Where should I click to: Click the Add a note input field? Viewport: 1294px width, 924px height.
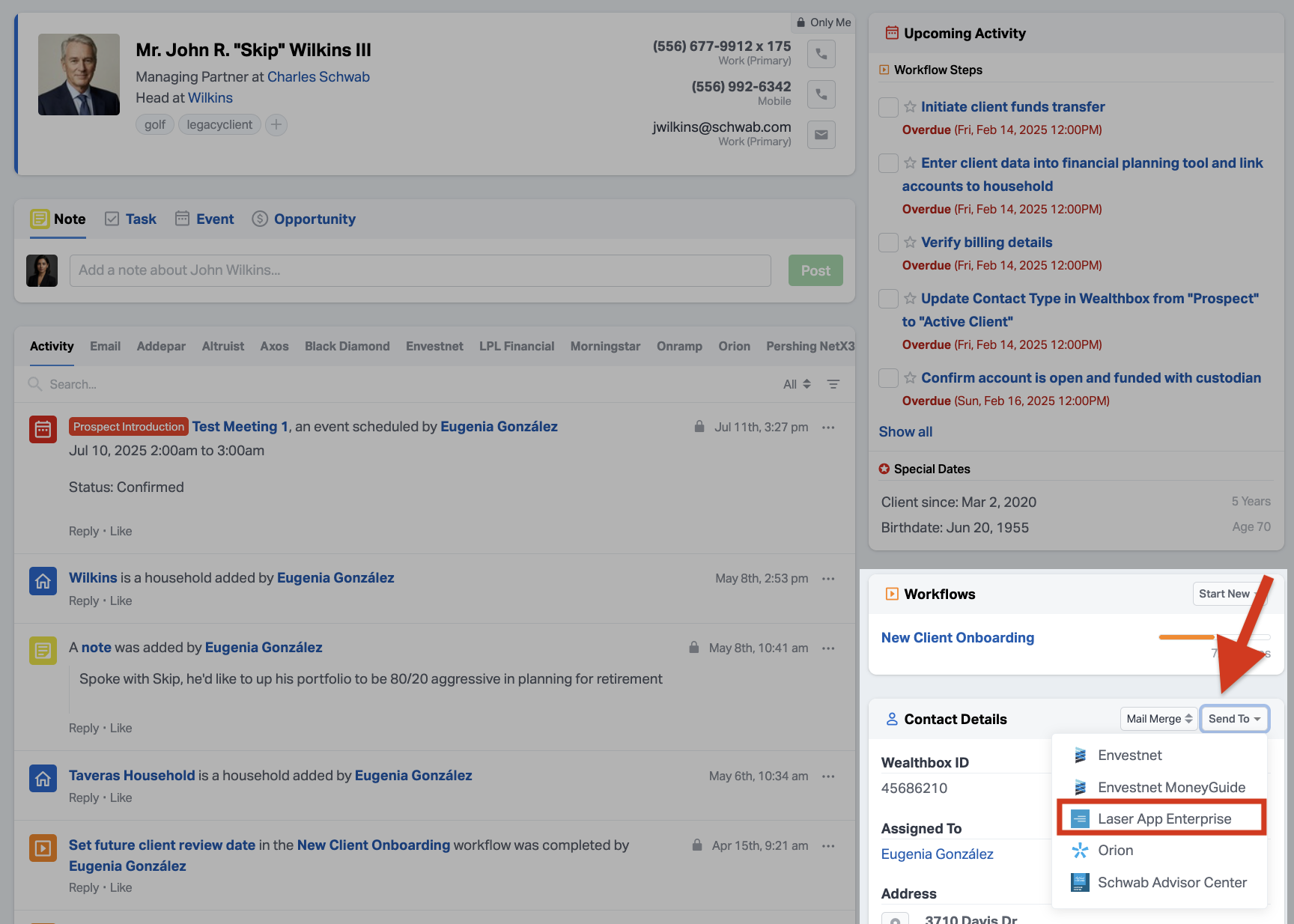[x=419, y=270]
